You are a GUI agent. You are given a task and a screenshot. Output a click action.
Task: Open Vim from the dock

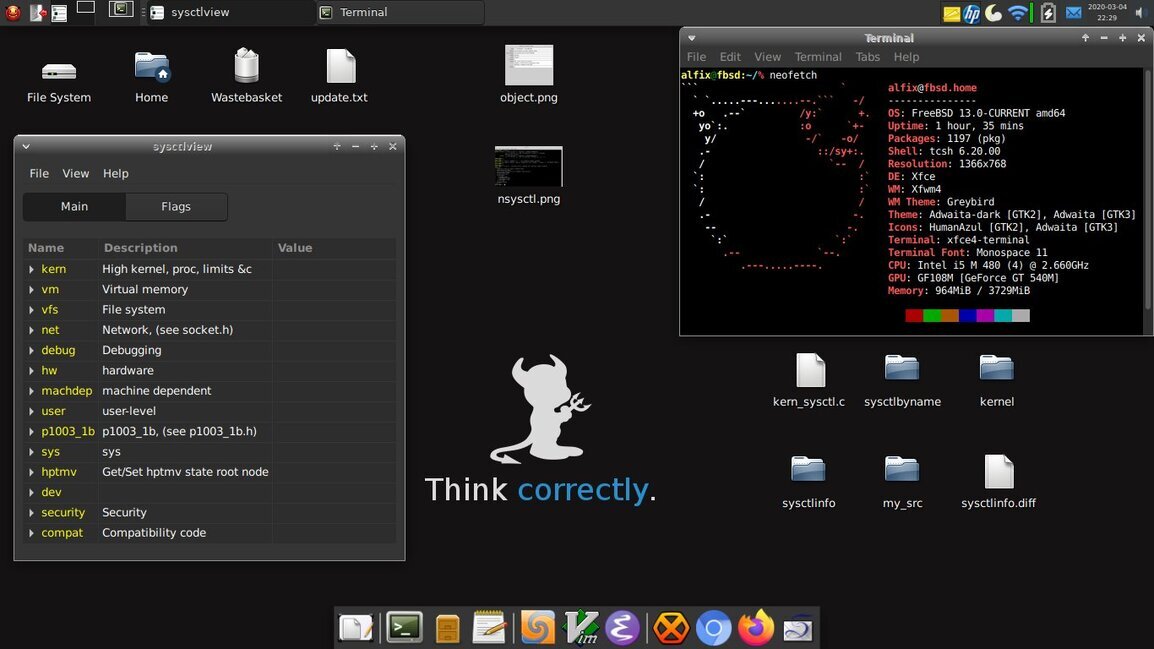pyautogui.click(x=581, y=628)
